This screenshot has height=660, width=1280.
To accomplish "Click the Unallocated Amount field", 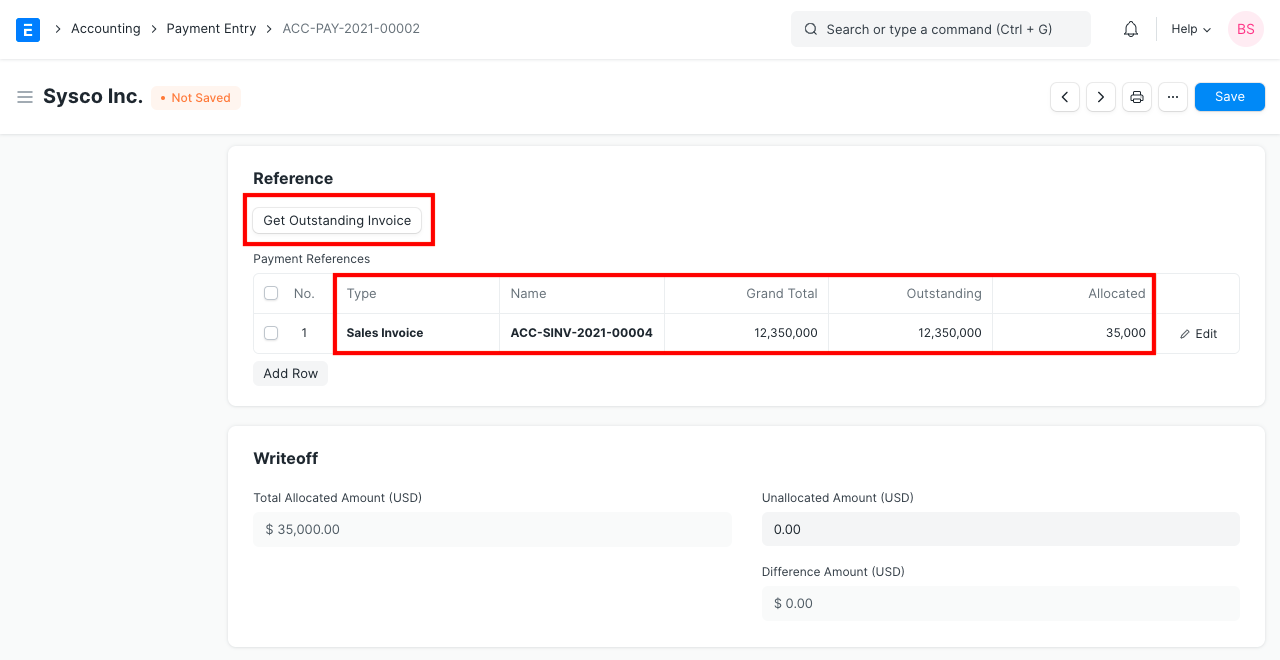I will click(1000, 529).
